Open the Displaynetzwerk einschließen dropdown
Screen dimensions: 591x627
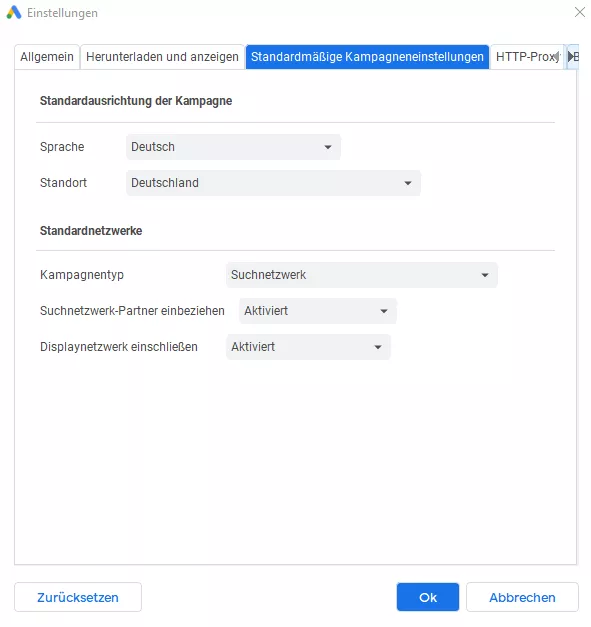[308, 347]
